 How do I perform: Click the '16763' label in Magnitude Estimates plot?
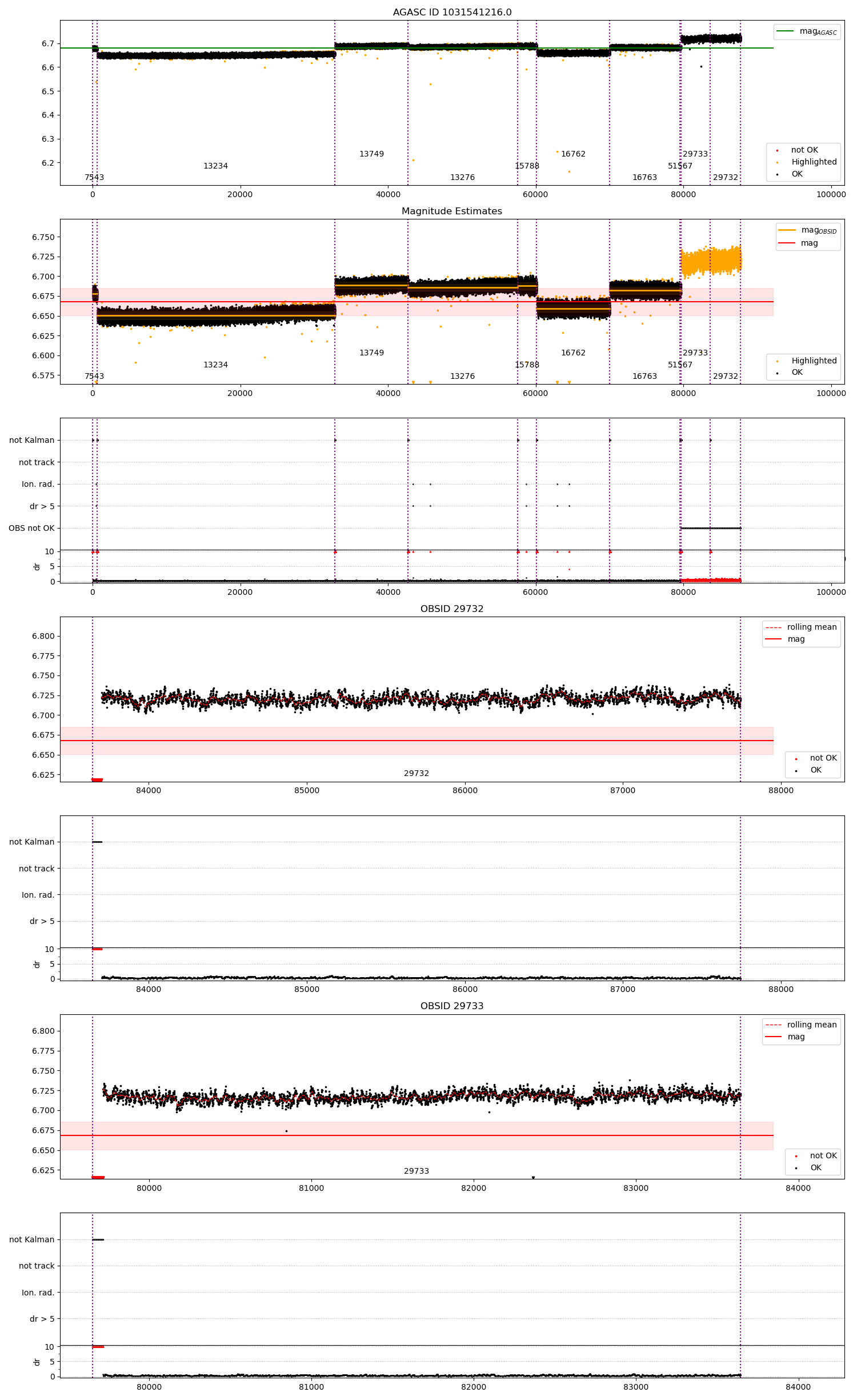click(x=644, y=376)
